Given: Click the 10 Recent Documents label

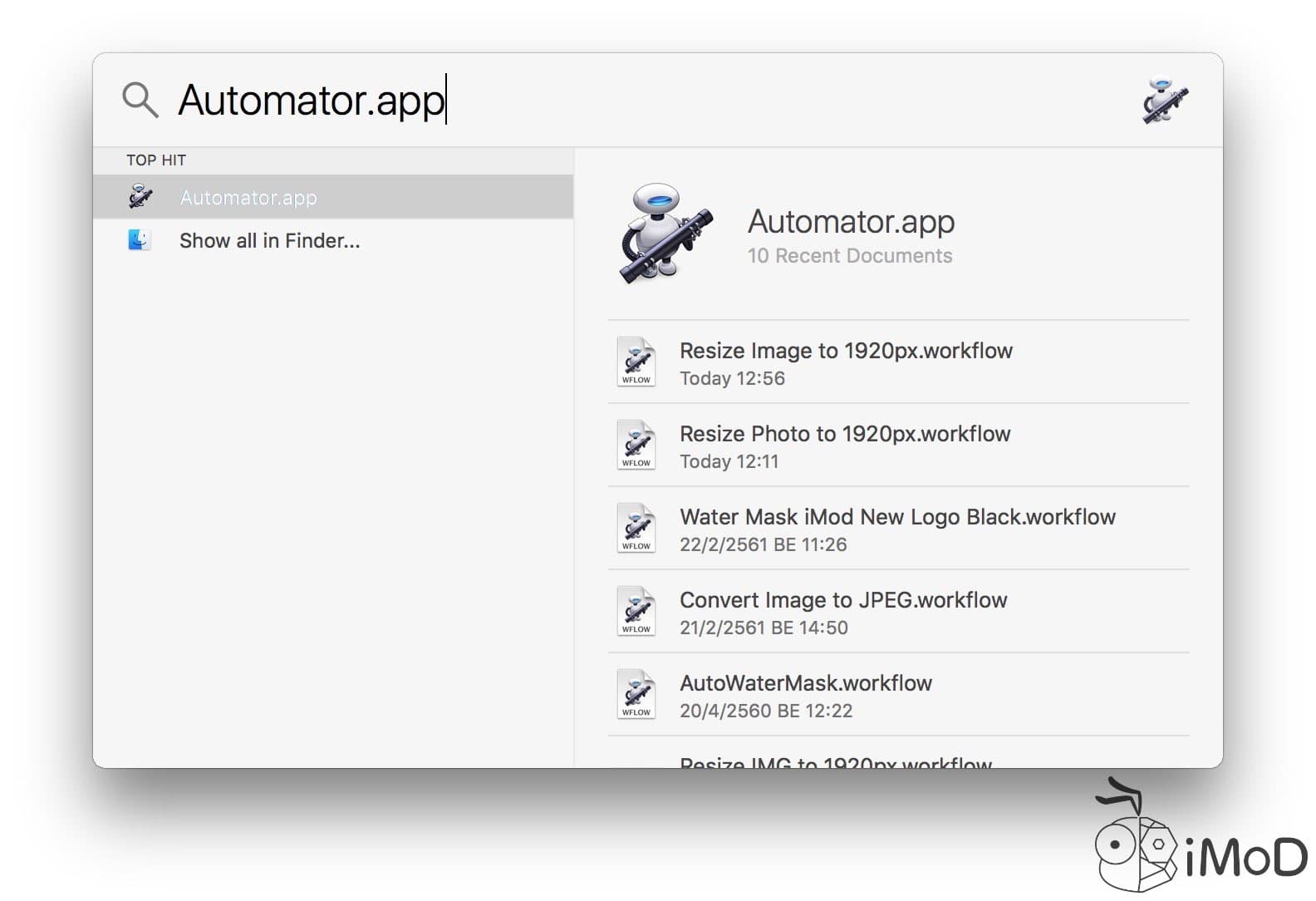Looking at the screenshot, I should (x=849, y=256).
